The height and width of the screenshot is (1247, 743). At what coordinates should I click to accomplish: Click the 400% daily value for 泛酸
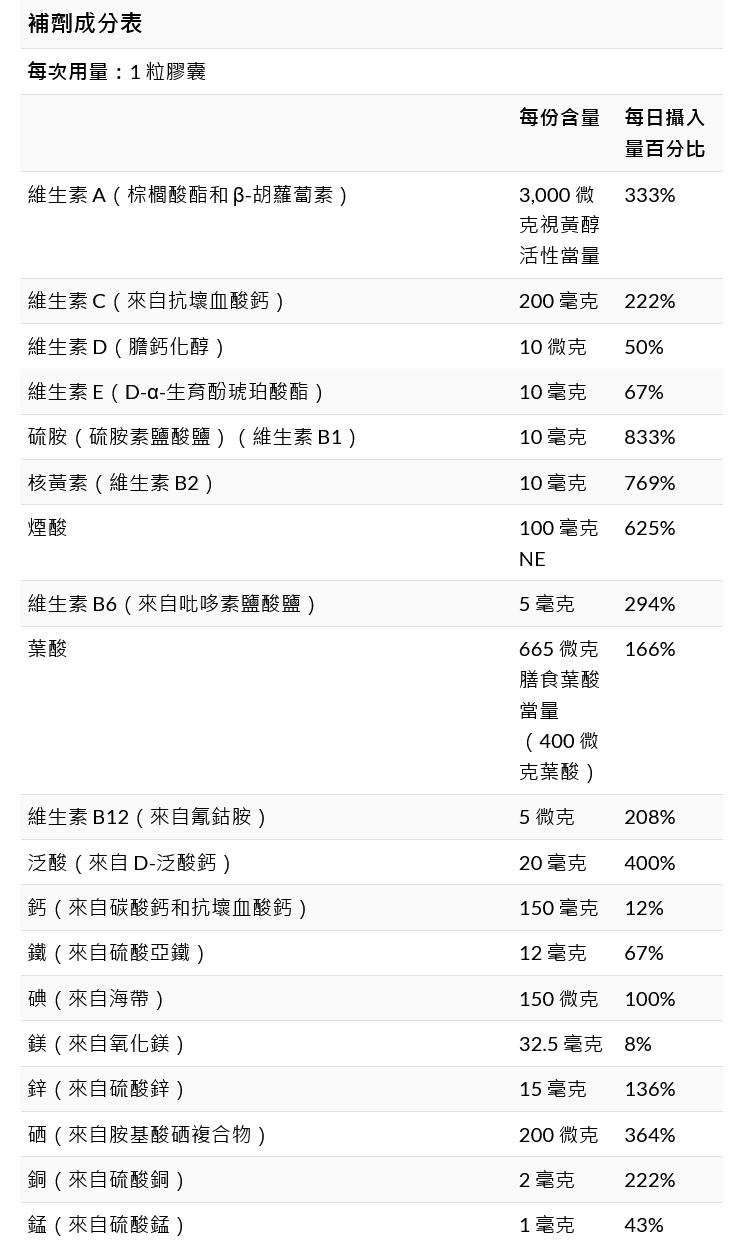650,862
